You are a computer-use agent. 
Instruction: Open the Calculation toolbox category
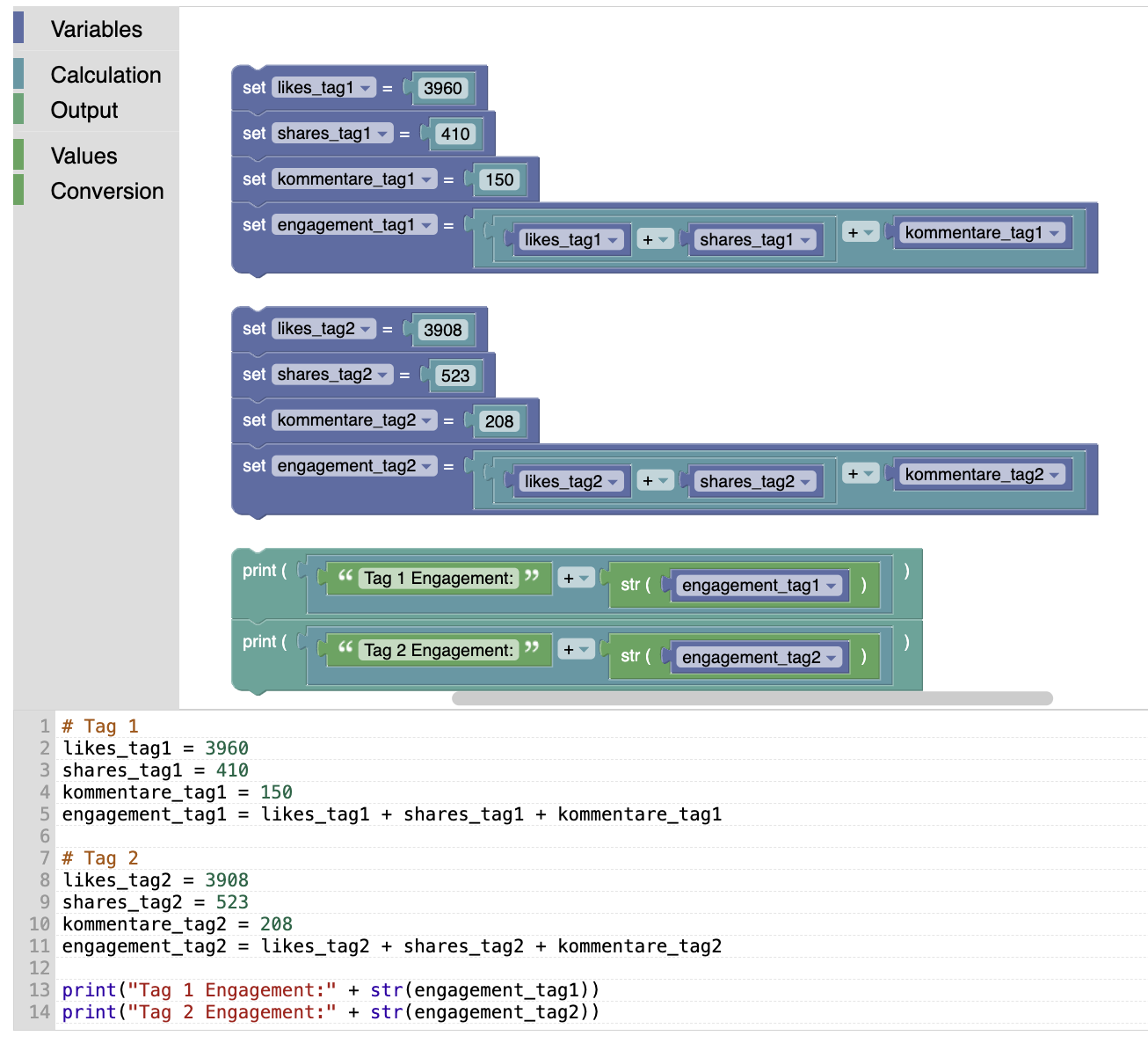(x=105, y=75)
